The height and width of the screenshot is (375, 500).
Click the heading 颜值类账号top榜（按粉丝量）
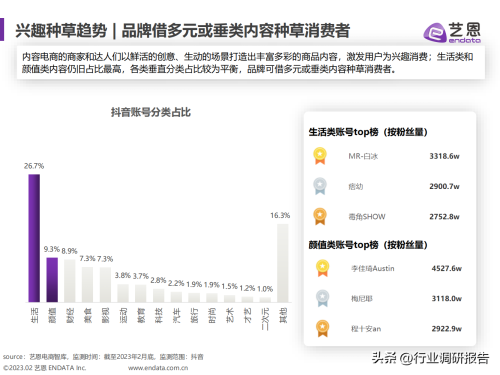tap(368, 245)
